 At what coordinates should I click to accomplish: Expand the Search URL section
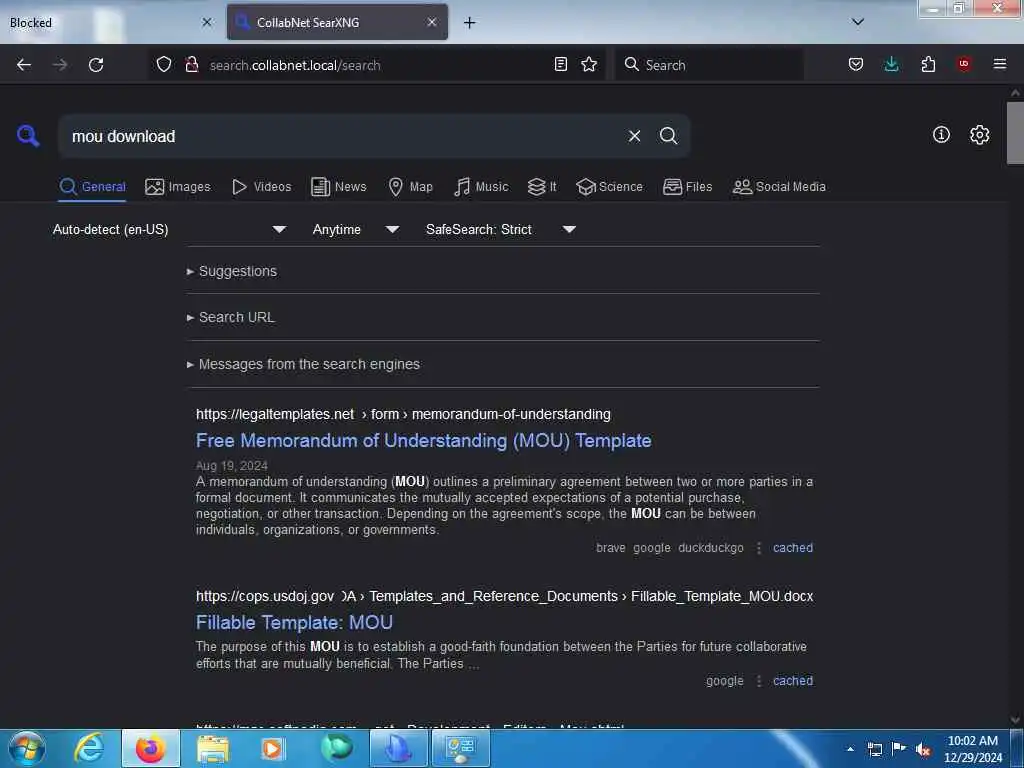tap(231, 317)
